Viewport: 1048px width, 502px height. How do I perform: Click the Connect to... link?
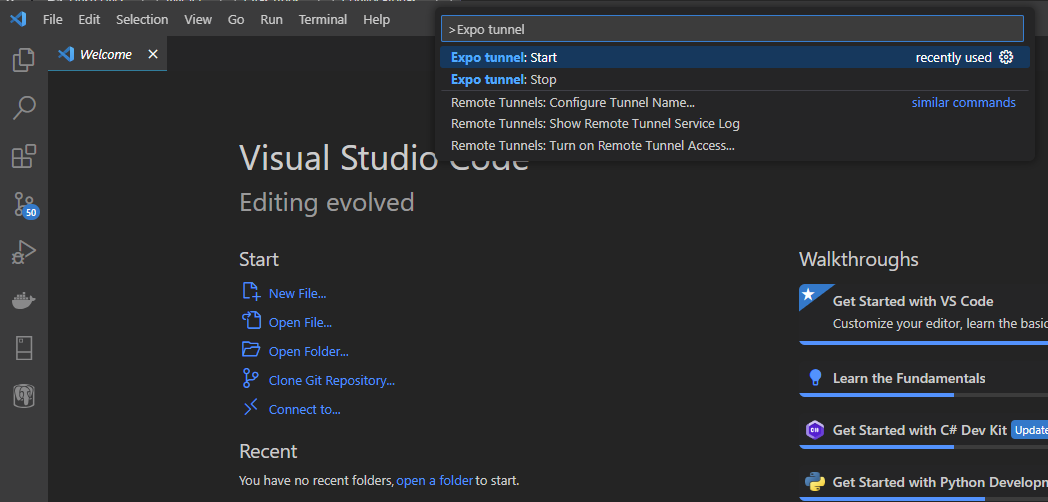[x=305, y=410]
